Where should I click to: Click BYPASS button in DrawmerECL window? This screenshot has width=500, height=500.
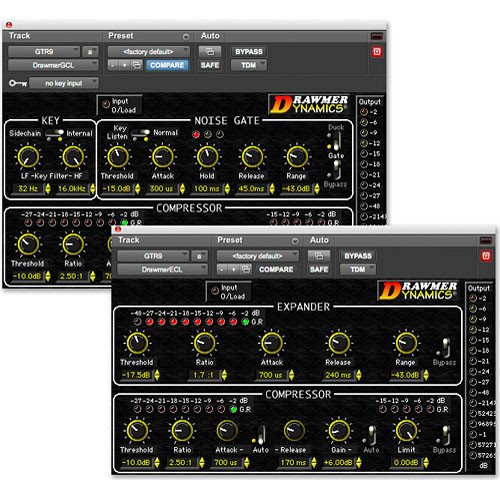[x=358, y=256]
